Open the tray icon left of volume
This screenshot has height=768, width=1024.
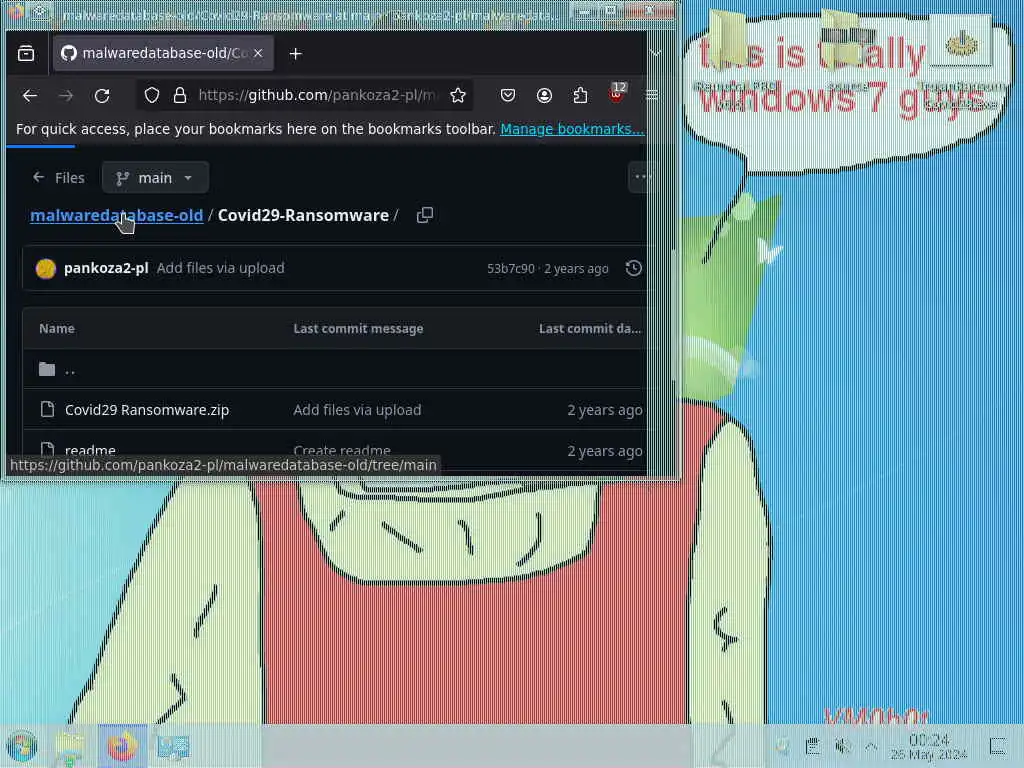click(x=812, y=746)
